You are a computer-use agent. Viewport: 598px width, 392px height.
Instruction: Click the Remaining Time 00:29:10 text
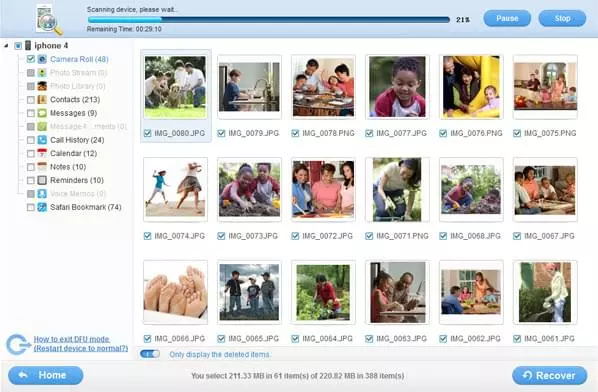point(124,29)
